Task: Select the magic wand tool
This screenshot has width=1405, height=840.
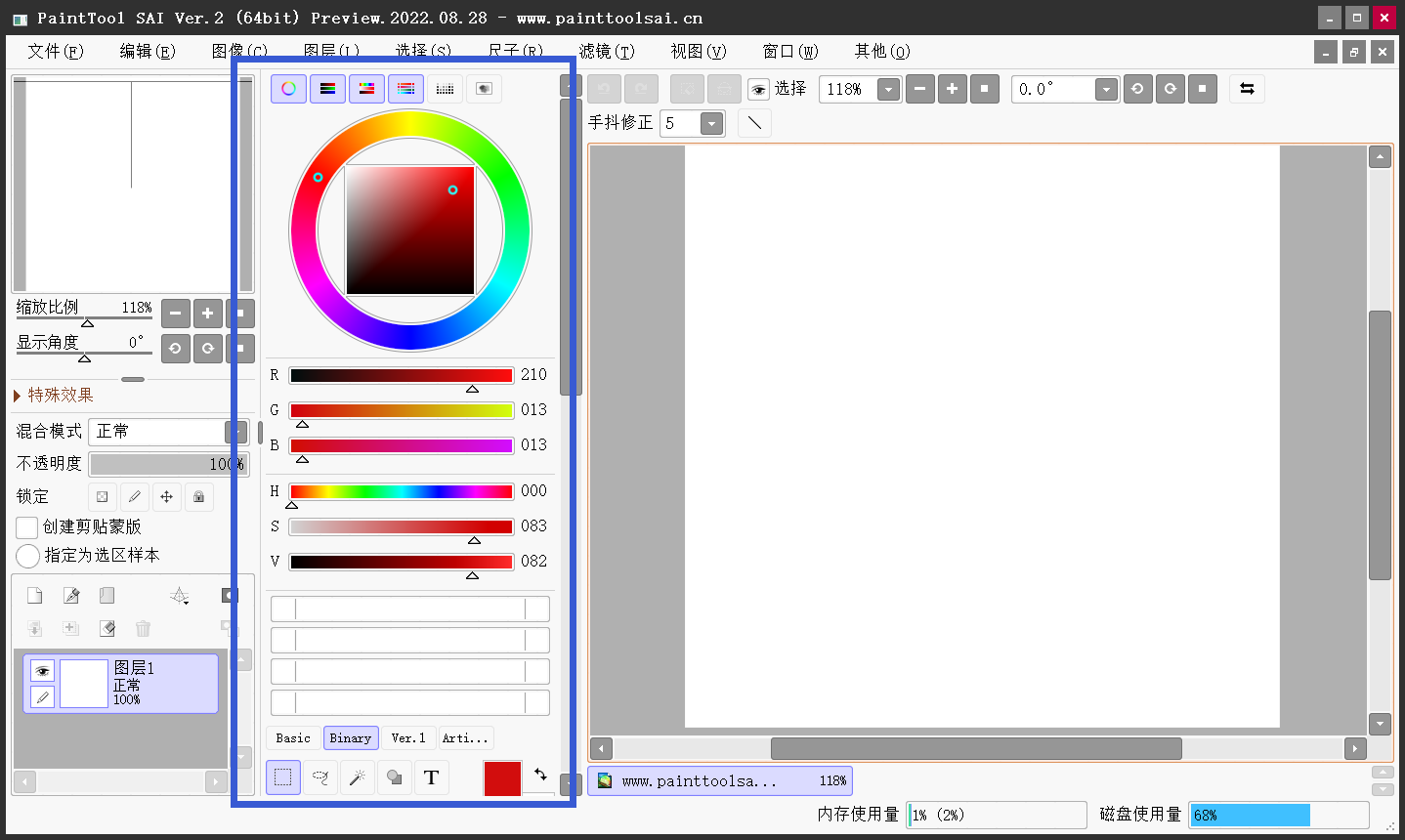Action: (358, 777)
